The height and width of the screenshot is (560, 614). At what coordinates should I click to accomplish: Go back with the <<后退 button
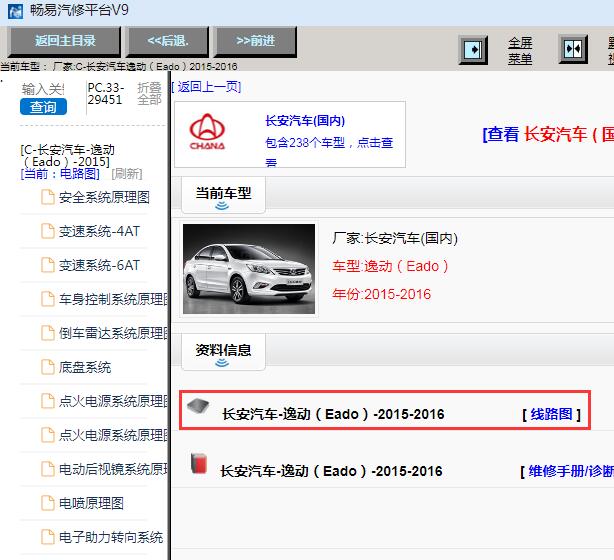coord(168,42)
